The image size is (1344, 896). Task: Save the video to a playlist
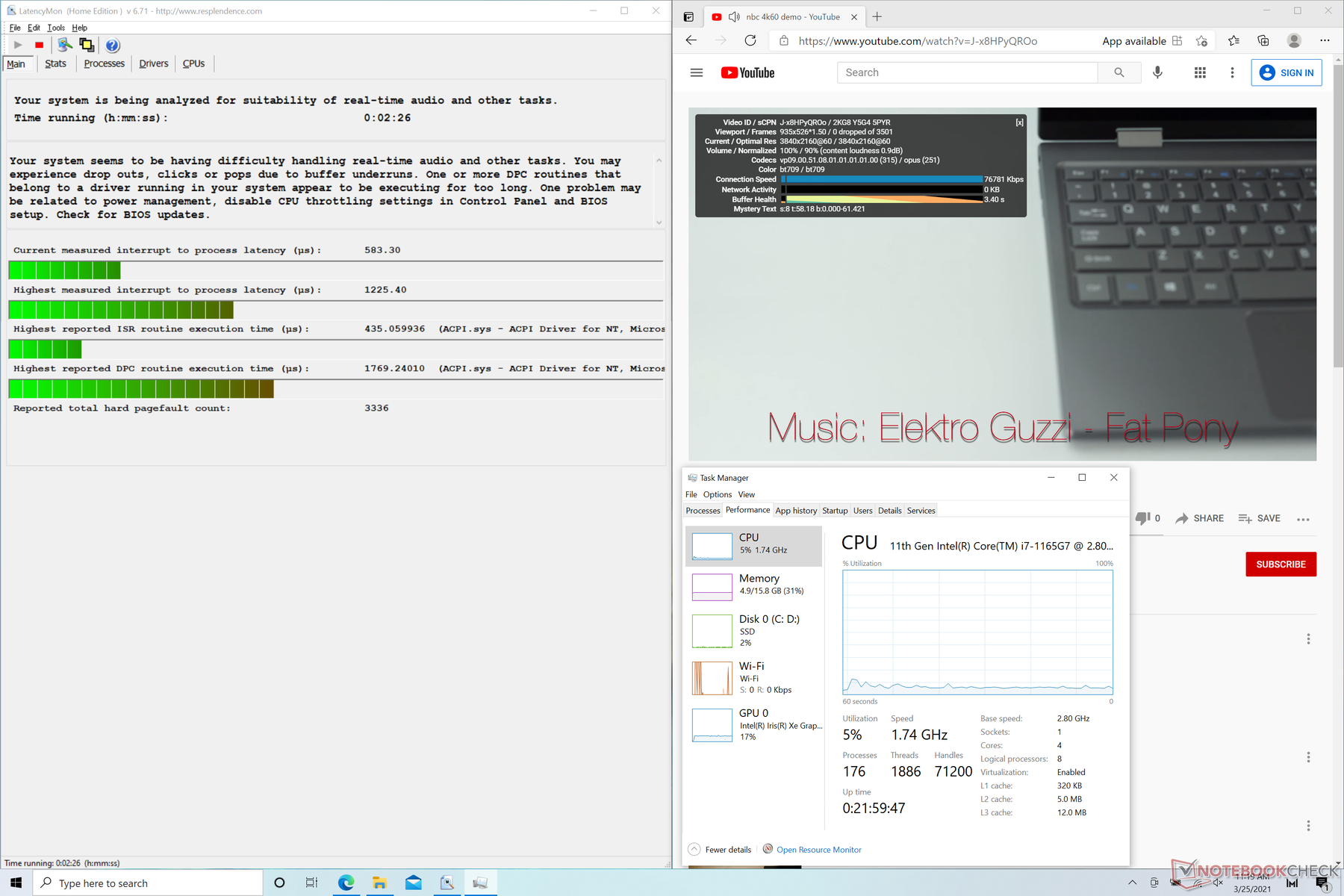point(1260,518)
